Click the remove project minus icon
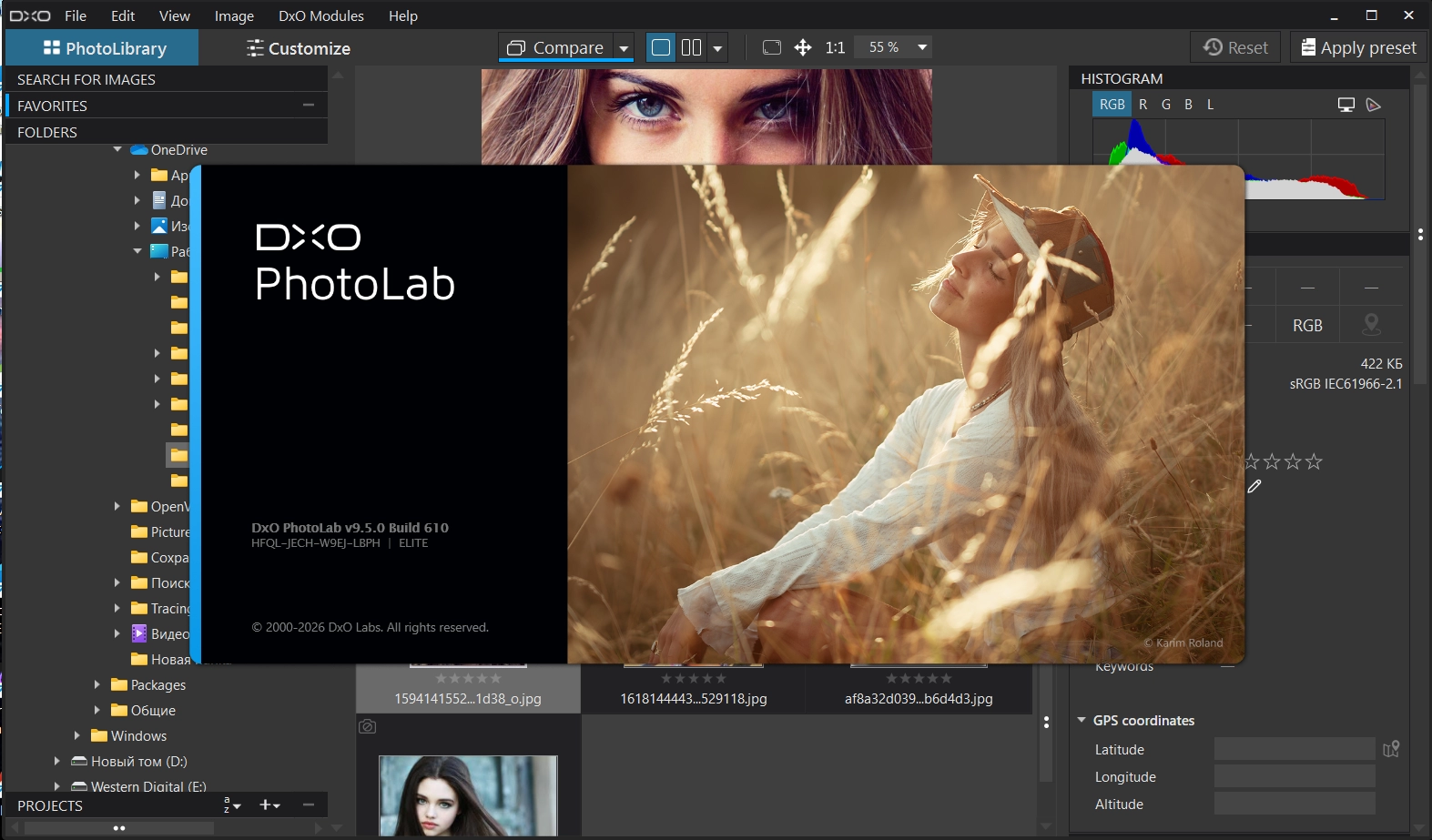 [309, 805]
